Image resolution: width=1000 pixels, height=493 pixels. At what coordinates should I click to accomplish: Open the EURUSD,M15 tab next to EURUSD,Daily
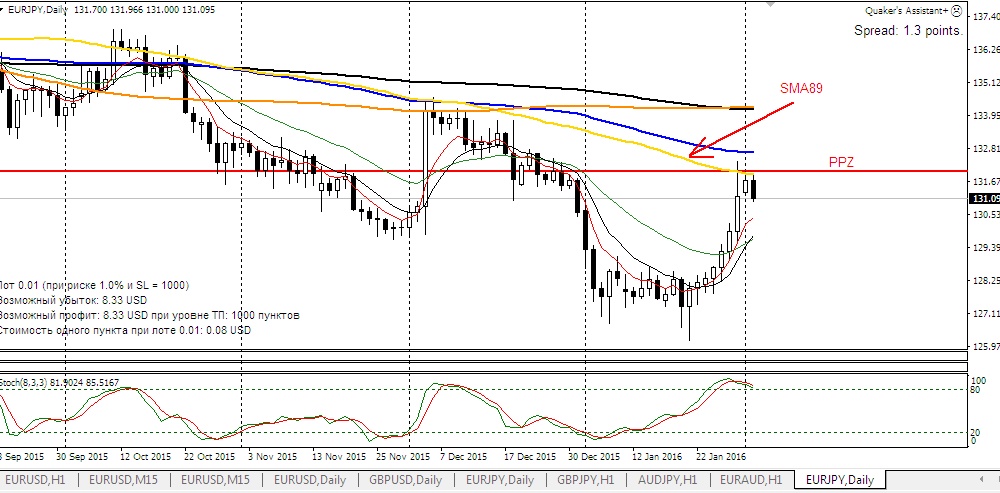tap(216, 480)
